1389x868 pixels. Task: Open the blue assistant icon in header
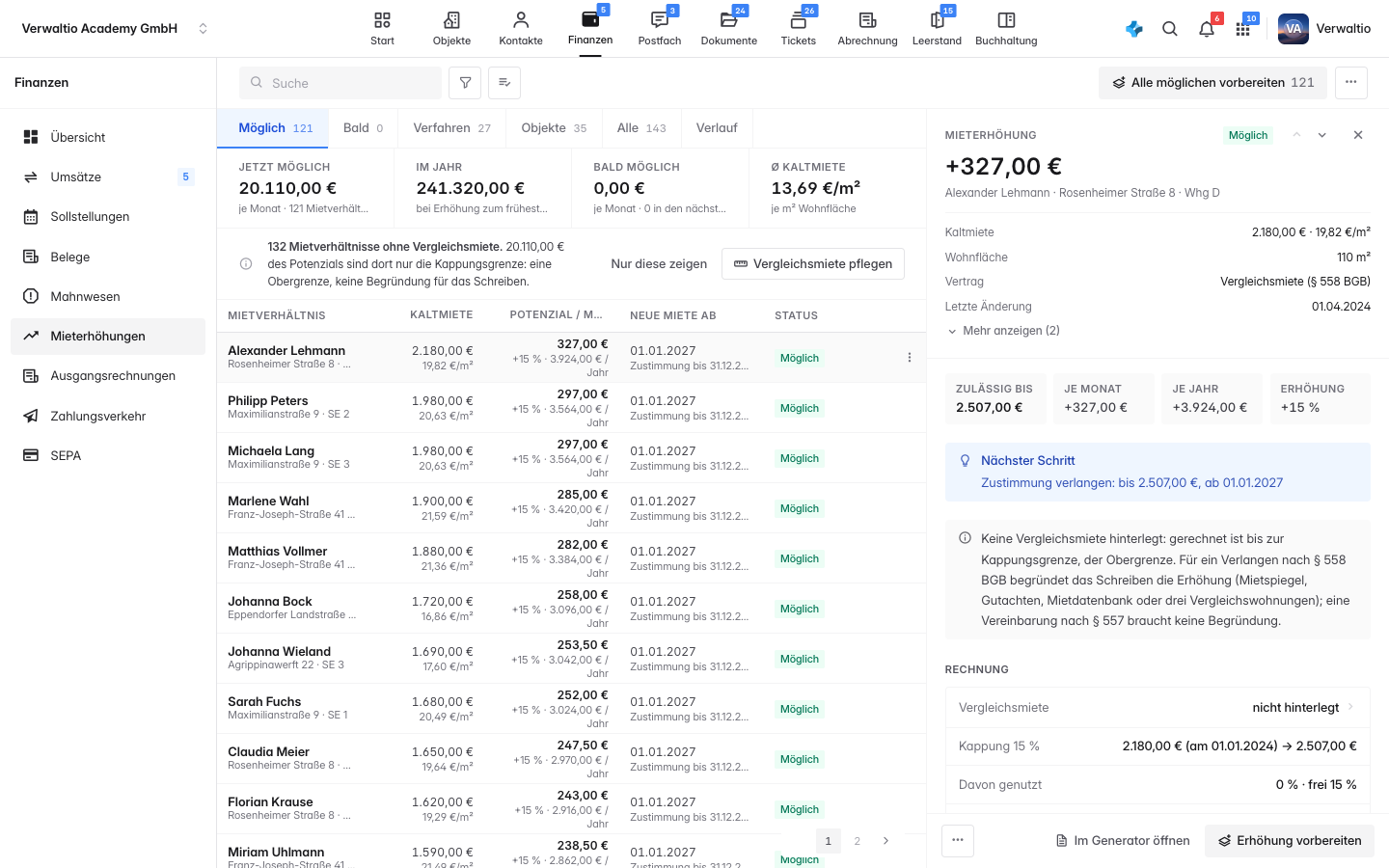pos(1134,29)
